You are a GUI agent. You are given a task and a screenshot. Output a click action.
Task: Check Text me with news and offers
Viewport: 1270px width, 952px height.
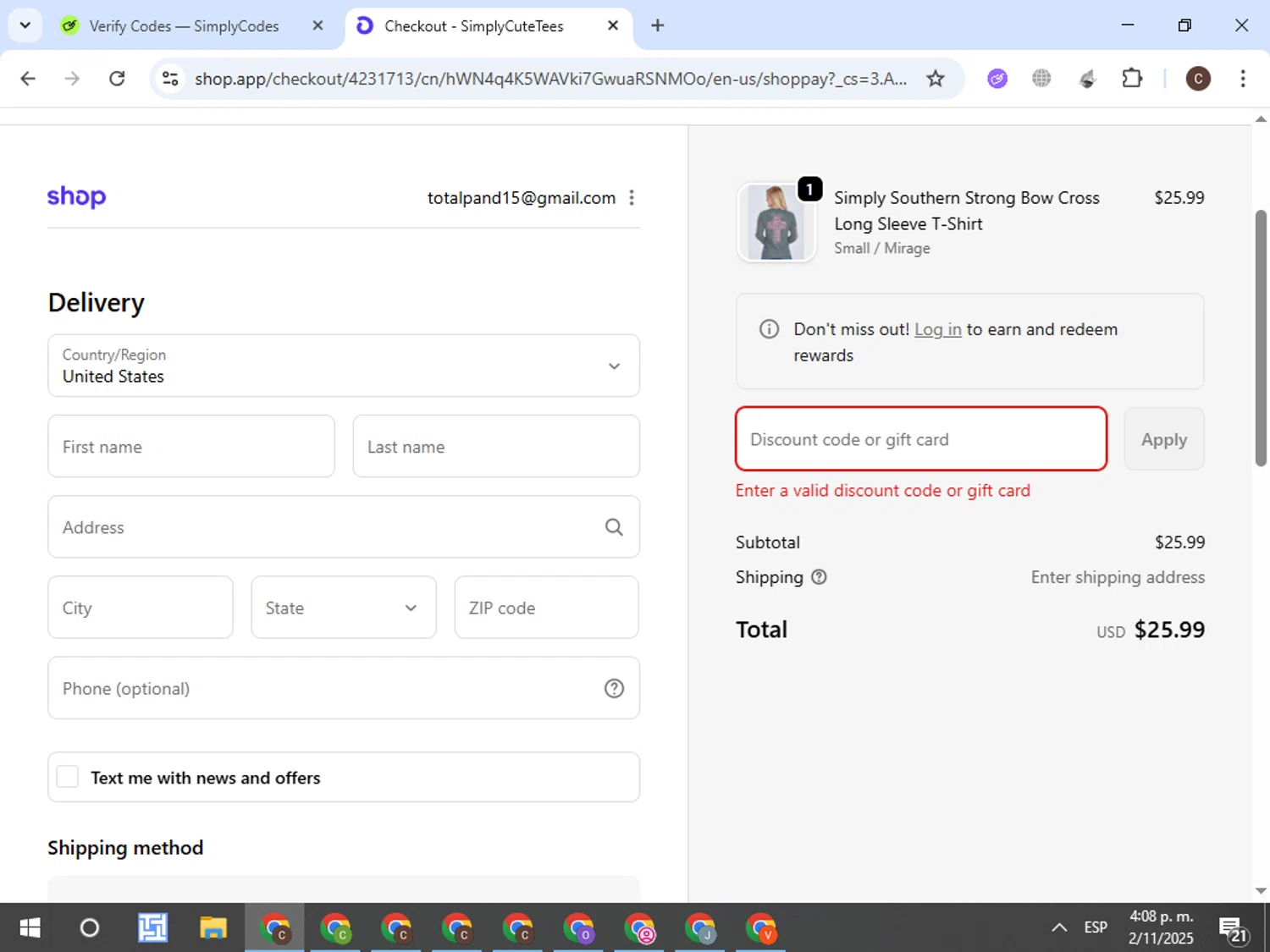coord(68,777)
